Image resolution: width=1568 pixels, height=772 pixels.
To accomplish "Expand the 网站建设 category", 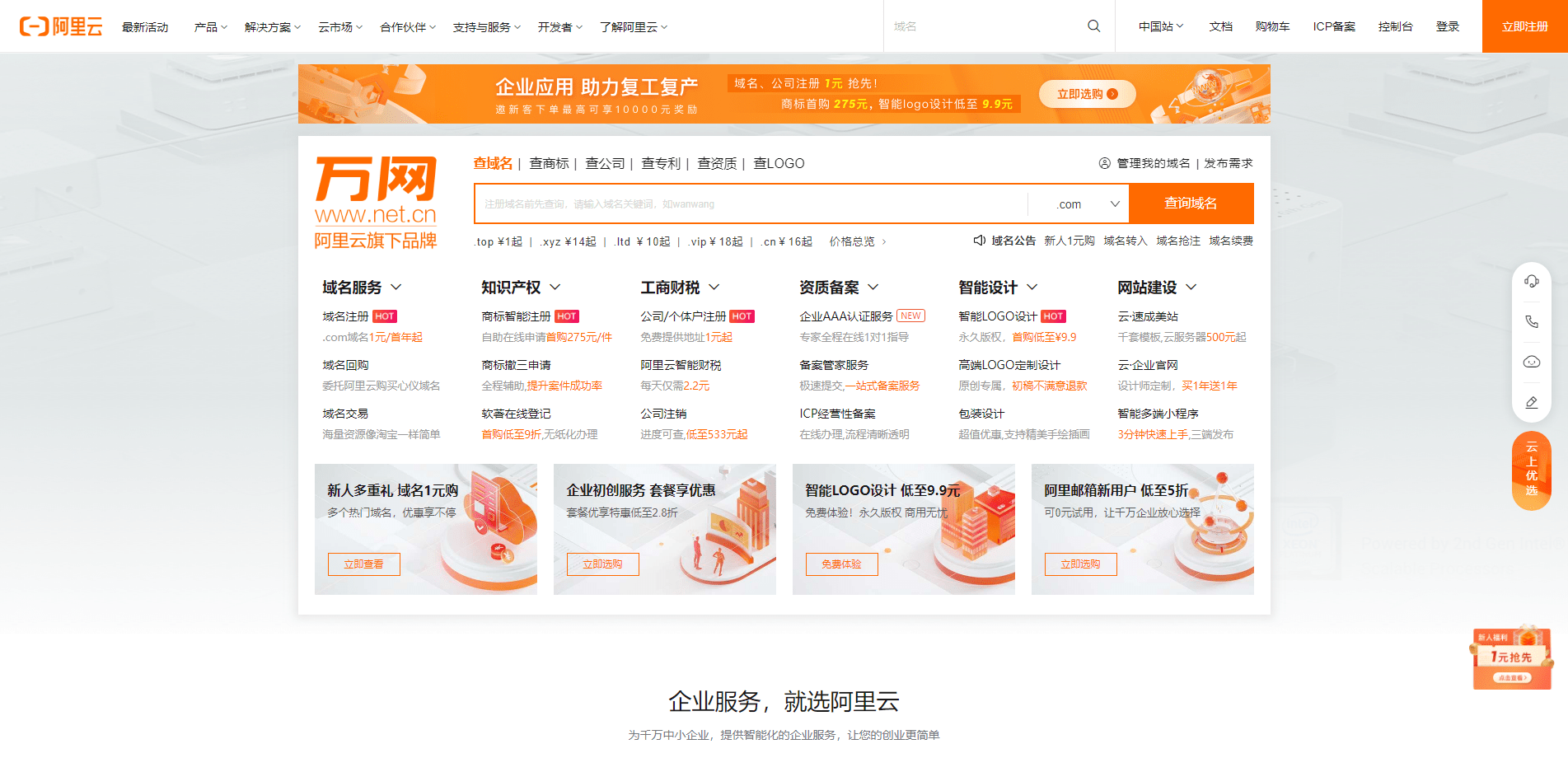I will point(1157,287).
